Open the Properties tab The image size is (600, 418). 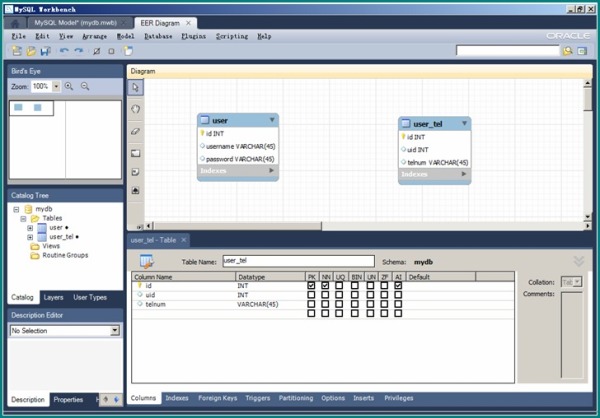pos(68,400)
